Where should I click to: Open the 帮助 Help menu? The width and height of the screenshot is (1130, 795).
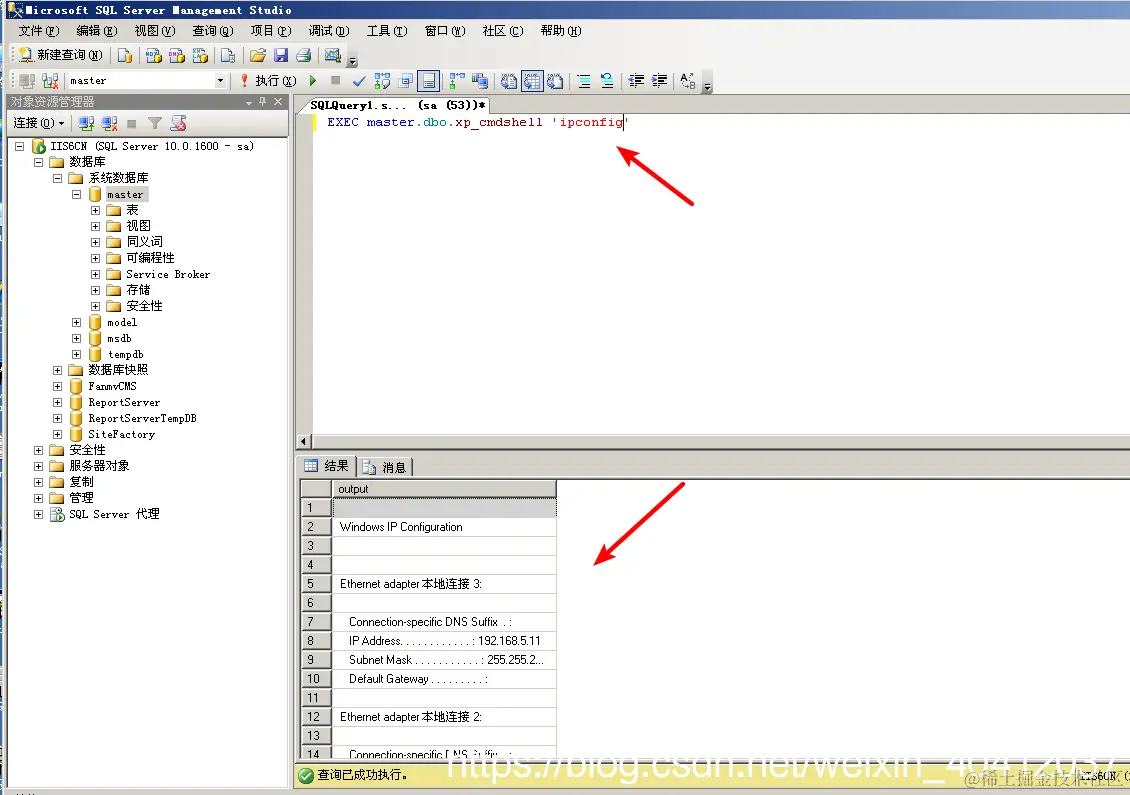click(x=561, y=31)
